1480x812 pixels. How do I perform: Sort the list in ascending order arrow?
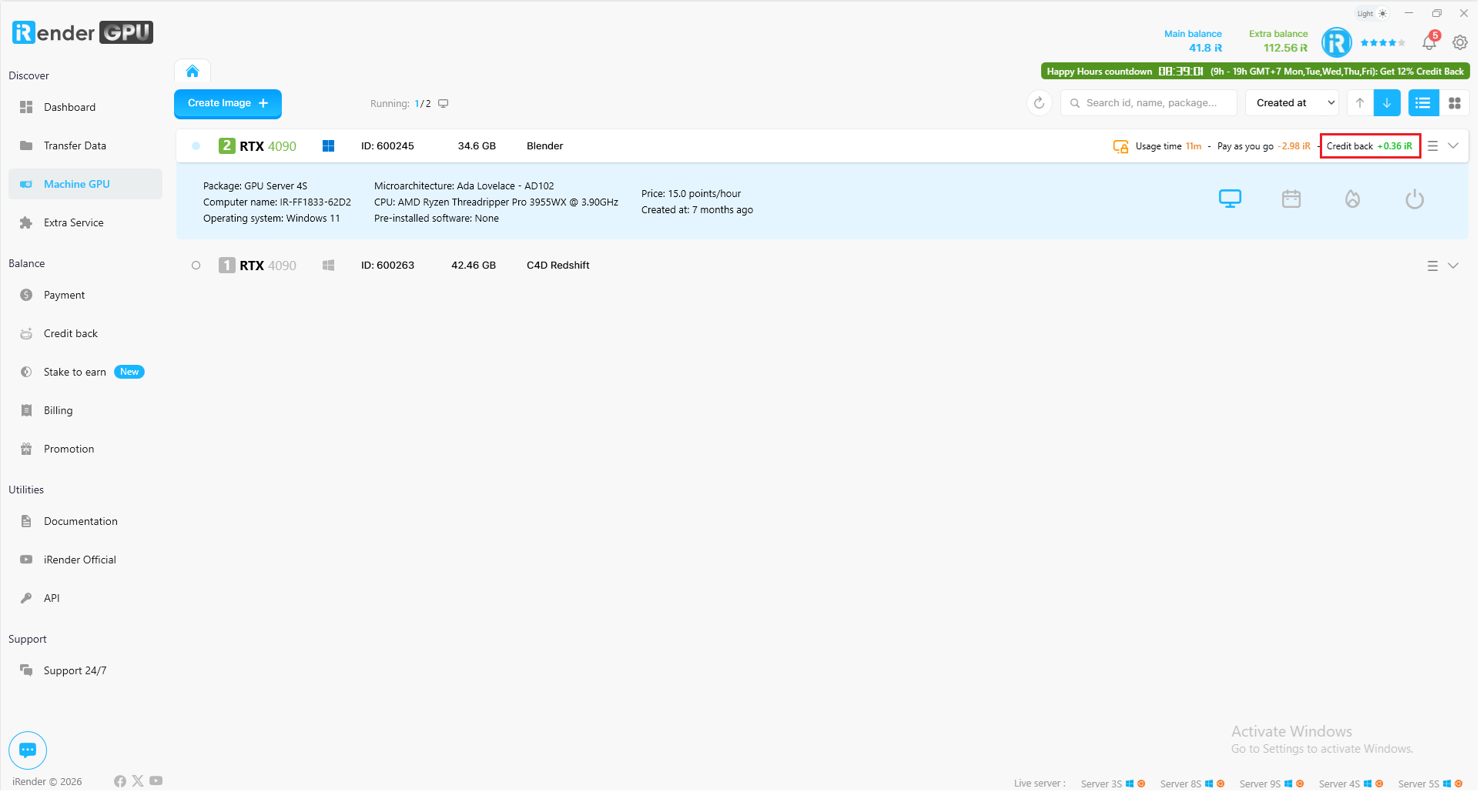click(1360, 103)
